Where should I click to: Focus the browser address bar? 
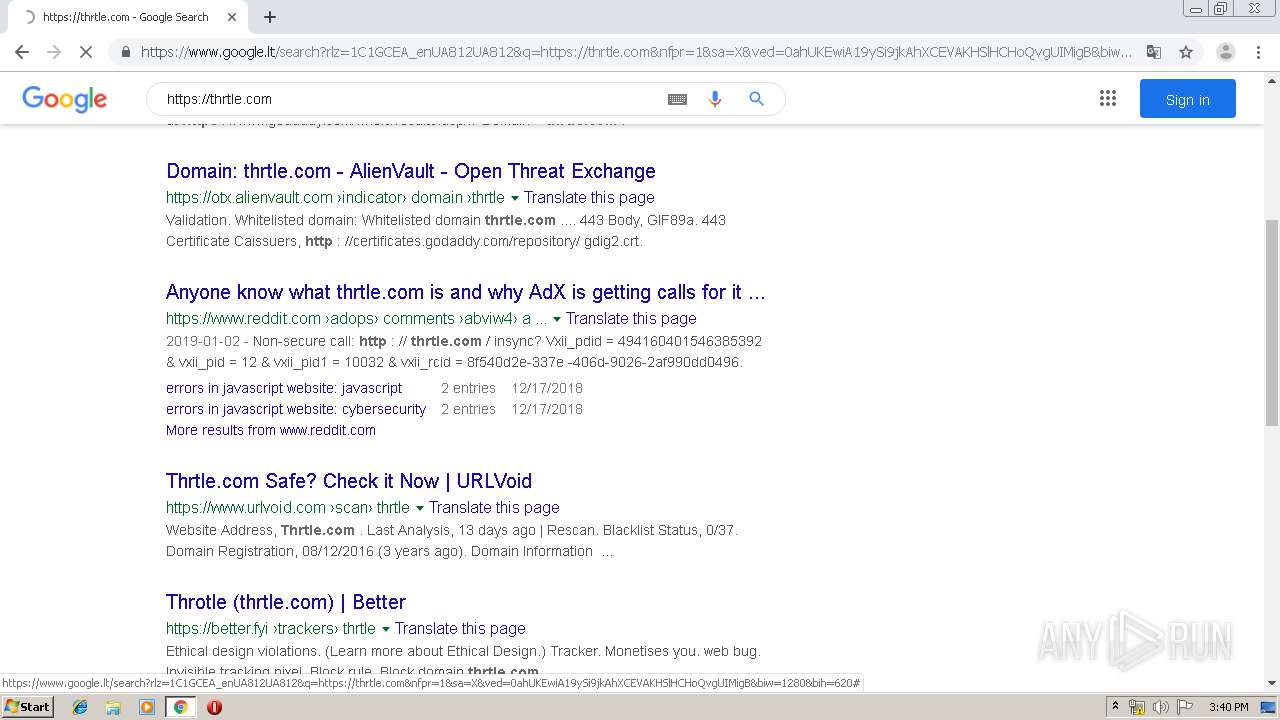coord(636,52)
